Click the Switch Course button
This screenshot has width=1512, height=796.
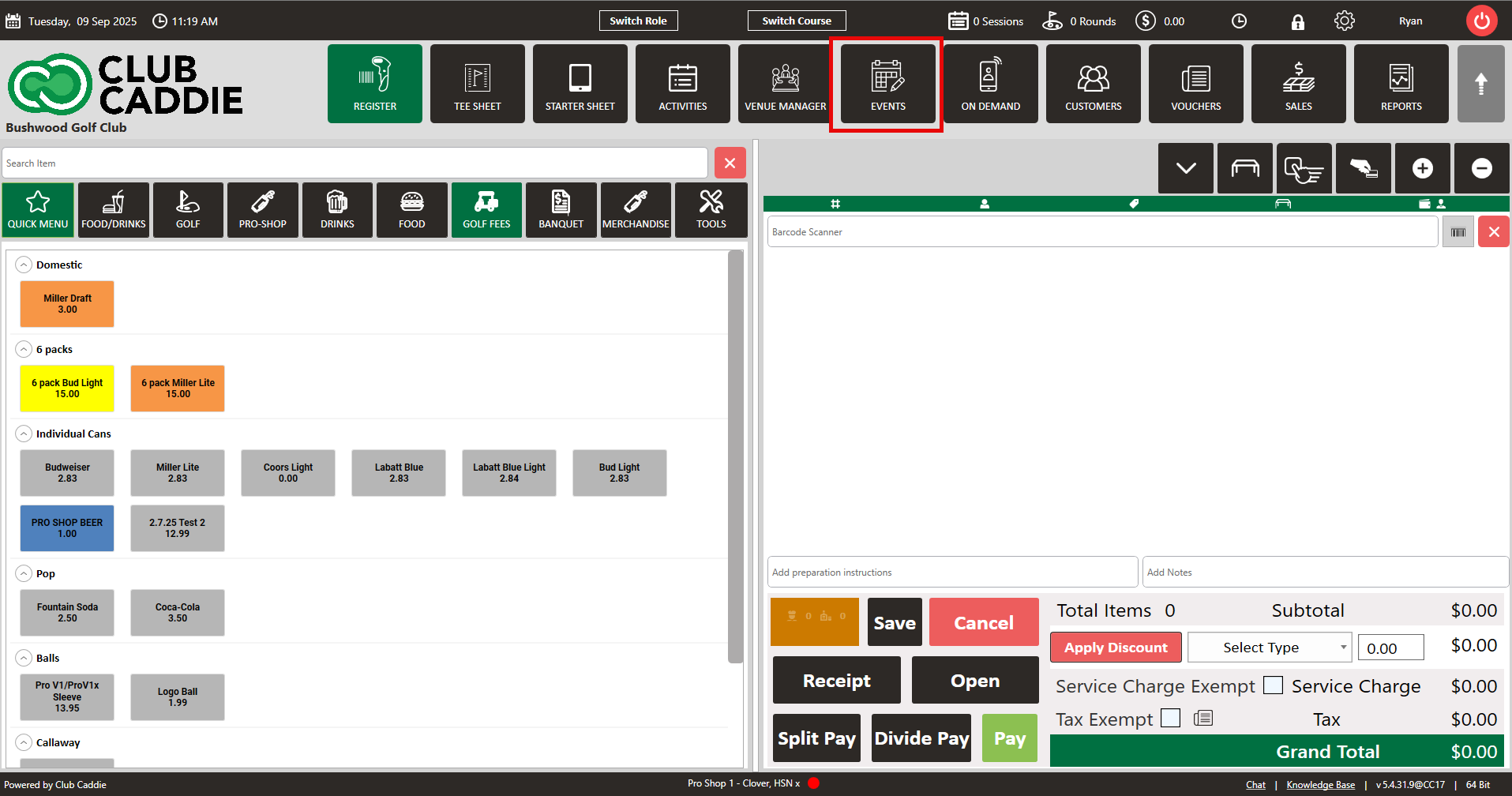pyautogui.click(x=797, y=21)
